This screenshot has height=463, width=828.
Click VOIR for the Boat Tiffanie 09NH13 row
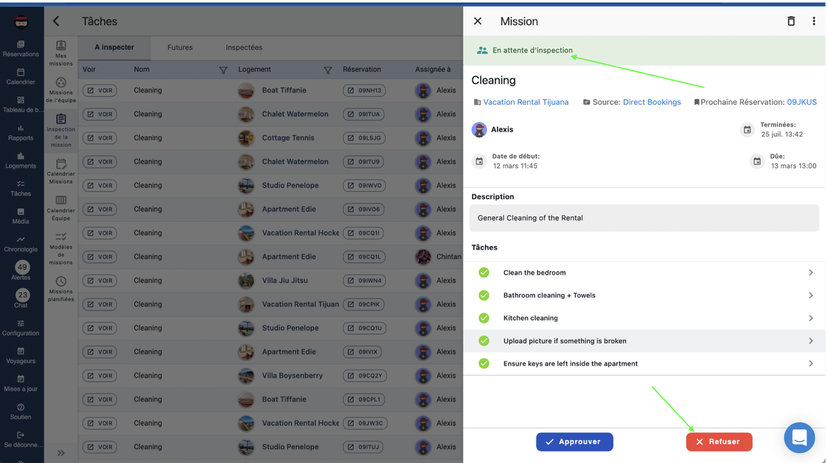pos(100,90)
